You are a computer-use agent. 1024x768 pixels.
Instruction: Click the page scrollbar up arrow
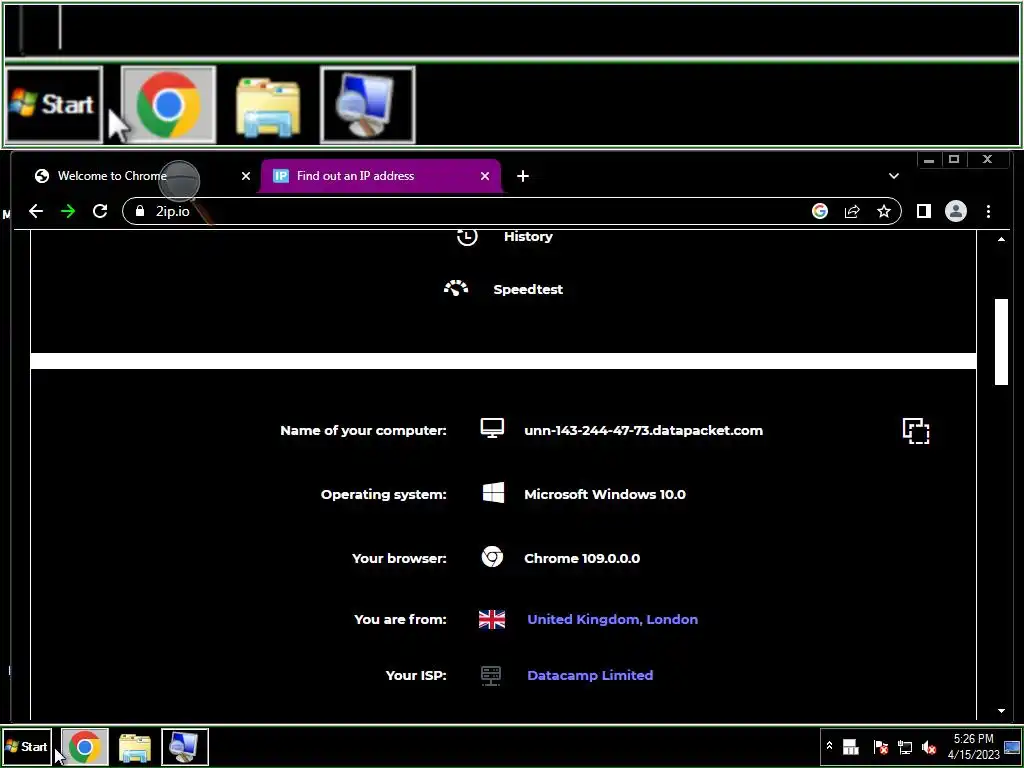pyautogui.click(x=1001, y=239)
